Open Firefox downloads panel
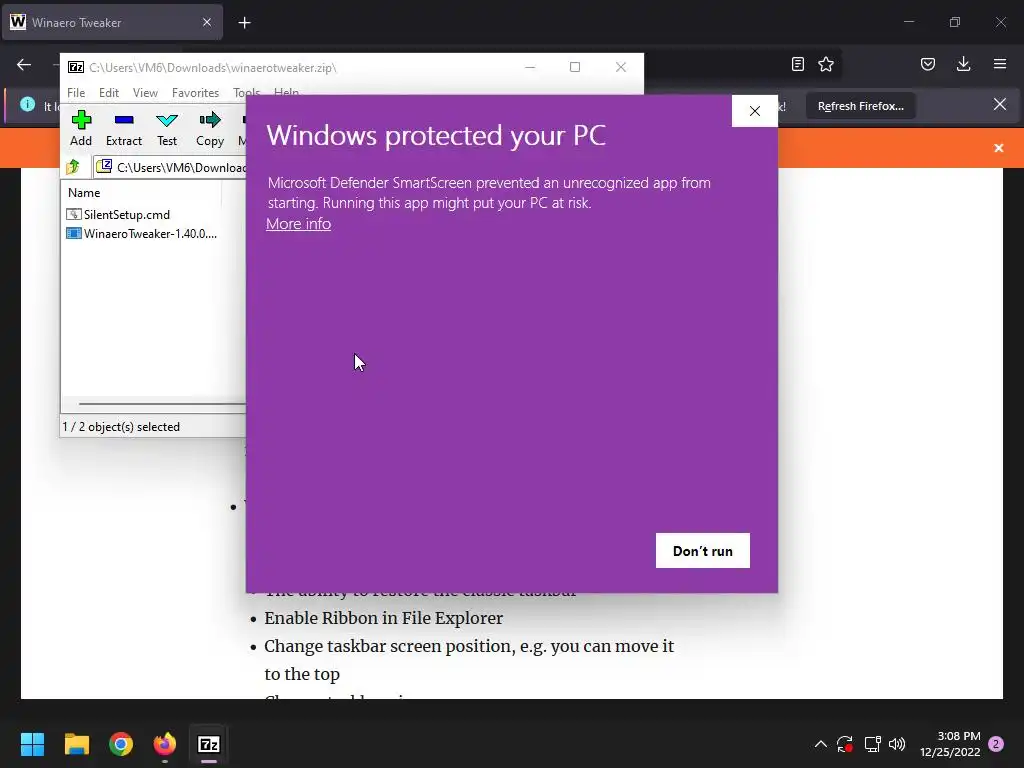The height and width of the screenshot is (768, 1024). (x=963, y=64)
